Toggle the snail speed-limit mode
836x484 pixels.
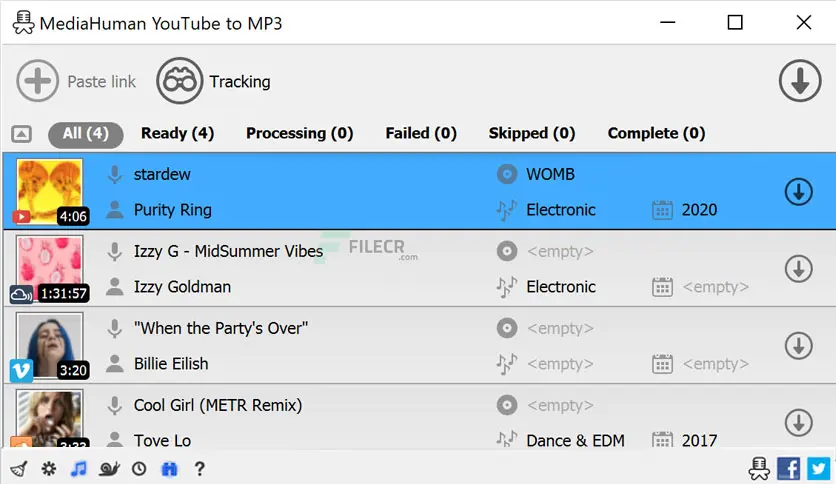tap(109, 468)
